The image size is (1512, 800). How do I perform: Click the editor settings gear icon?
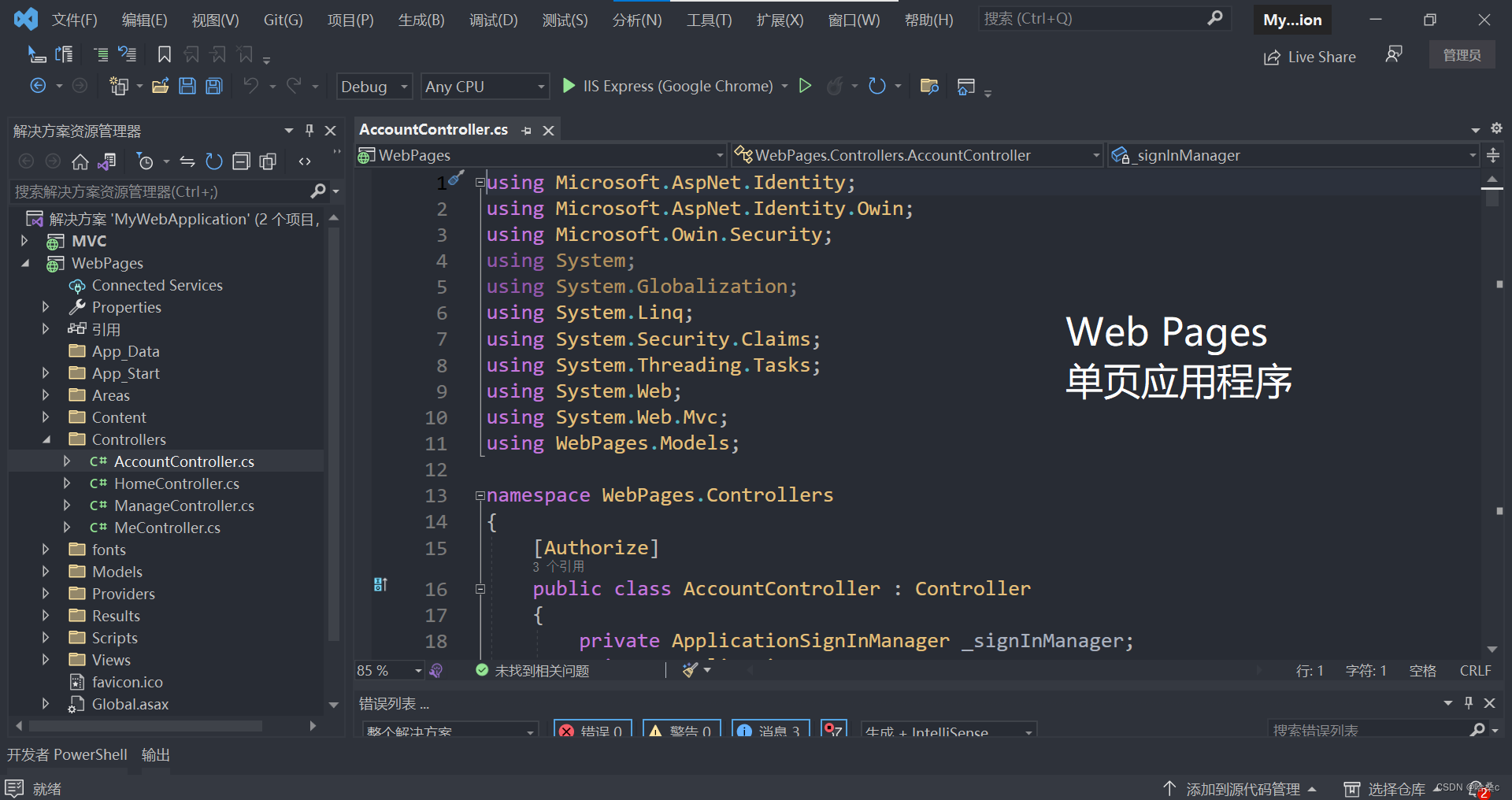1496,128
